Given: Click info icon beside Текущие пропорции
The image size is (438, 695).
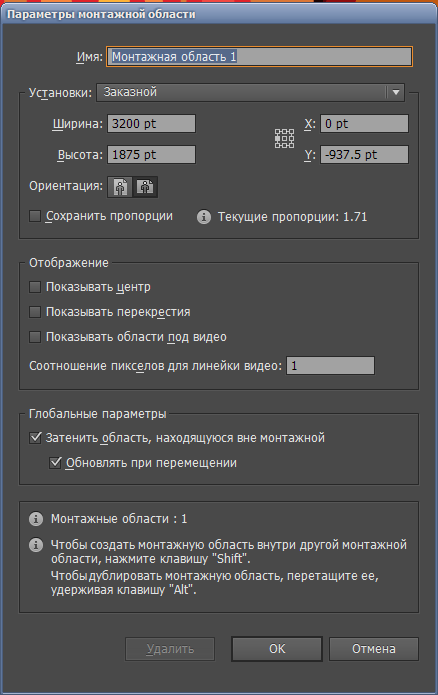Looking at the screenshot, I should (x=204, y=217).
